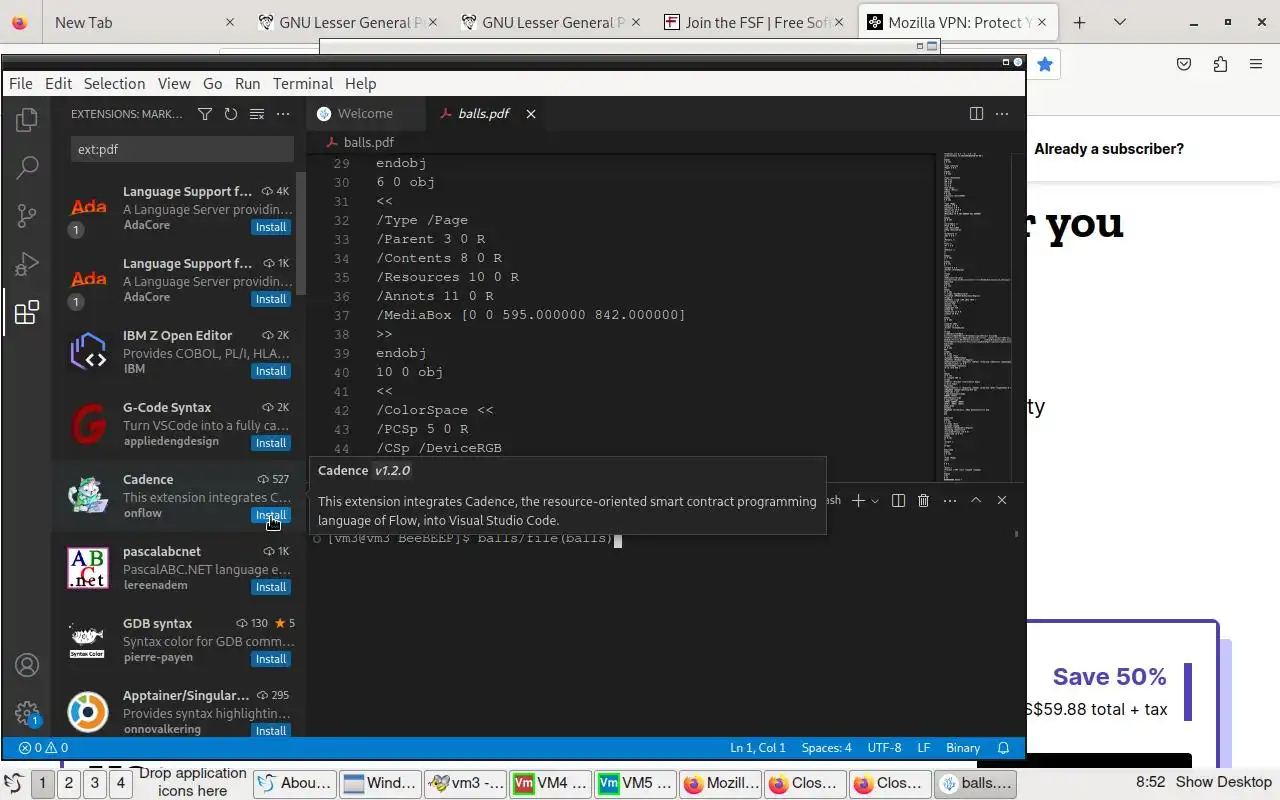Split the terminal pane
This screenshot has width=1280, height=800.
point(898,500)
